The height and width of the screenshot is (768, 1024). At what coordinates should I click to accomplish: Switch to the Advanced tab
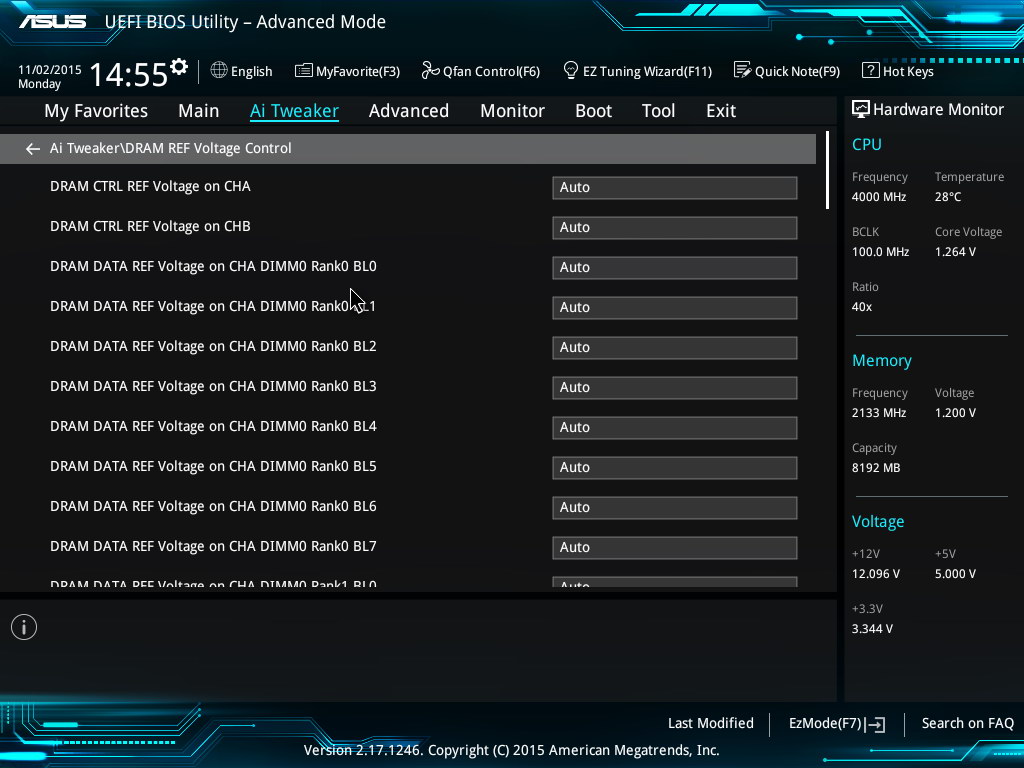point(408,111)
